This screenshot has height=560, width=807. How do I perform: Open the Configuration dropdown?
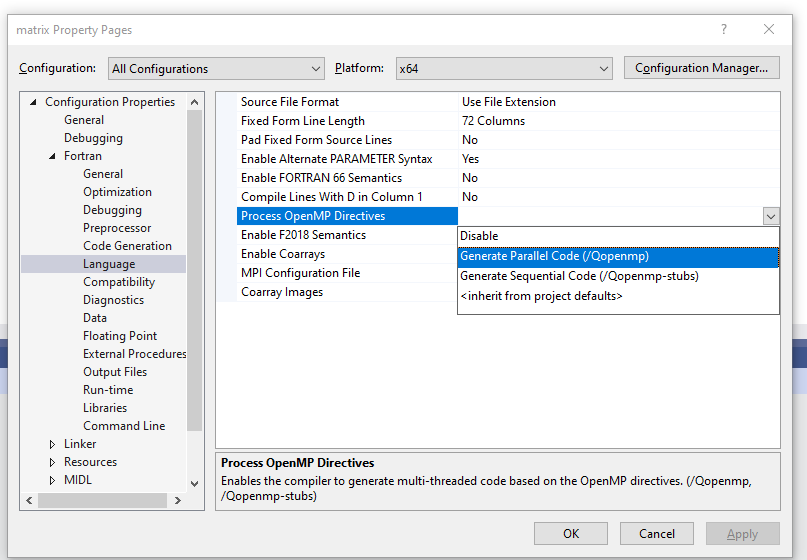214,68
